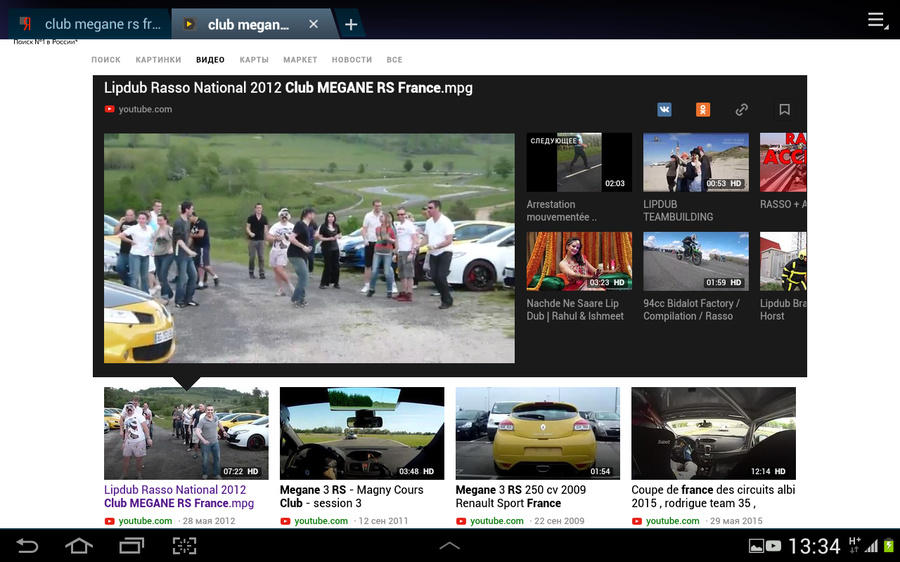The image size is (900, 562).
Task: Tap the H+ mobile data indicator
Action: (854, 545)
